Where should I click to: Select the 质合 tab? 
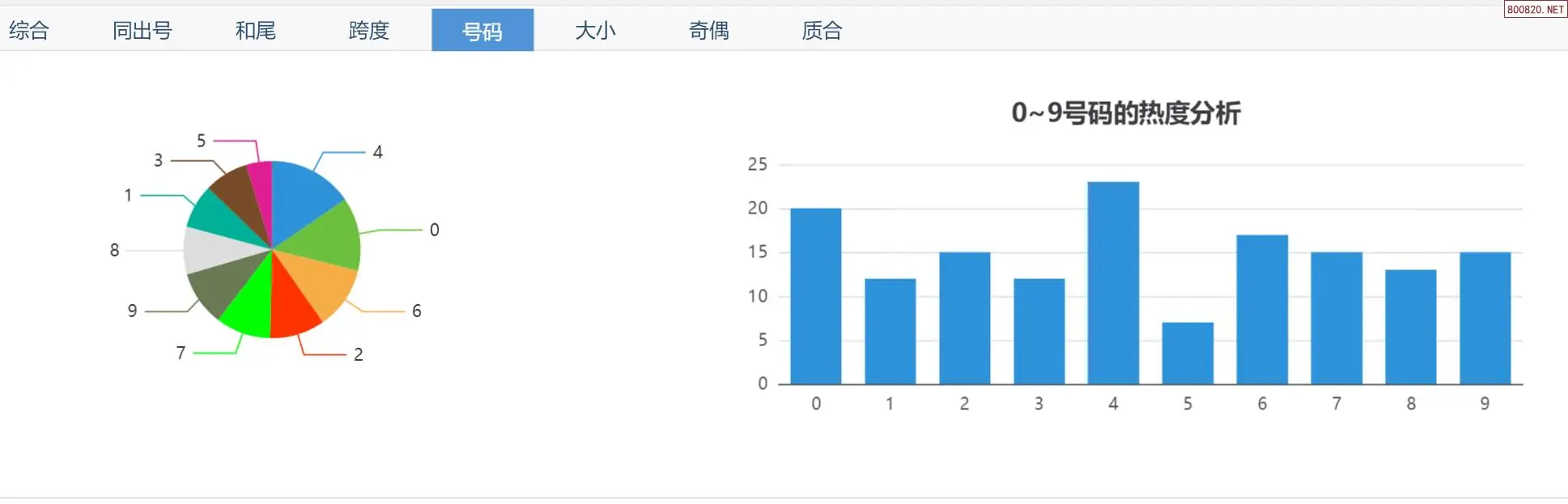(822, 31)
